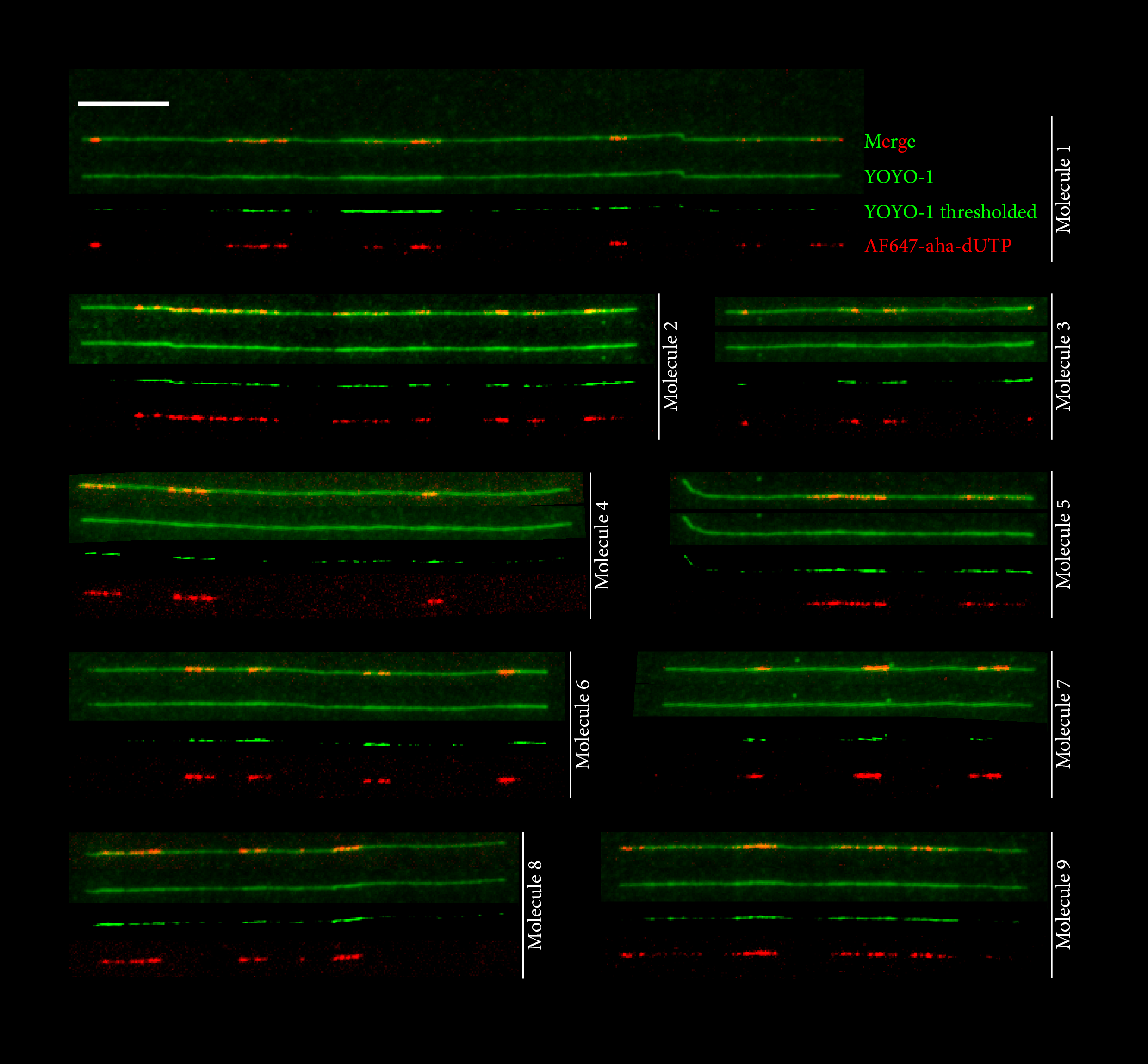Select the Molecule 7 merge image strip
Screen dimensions: 1148x1064
click(x=841, y=668)
